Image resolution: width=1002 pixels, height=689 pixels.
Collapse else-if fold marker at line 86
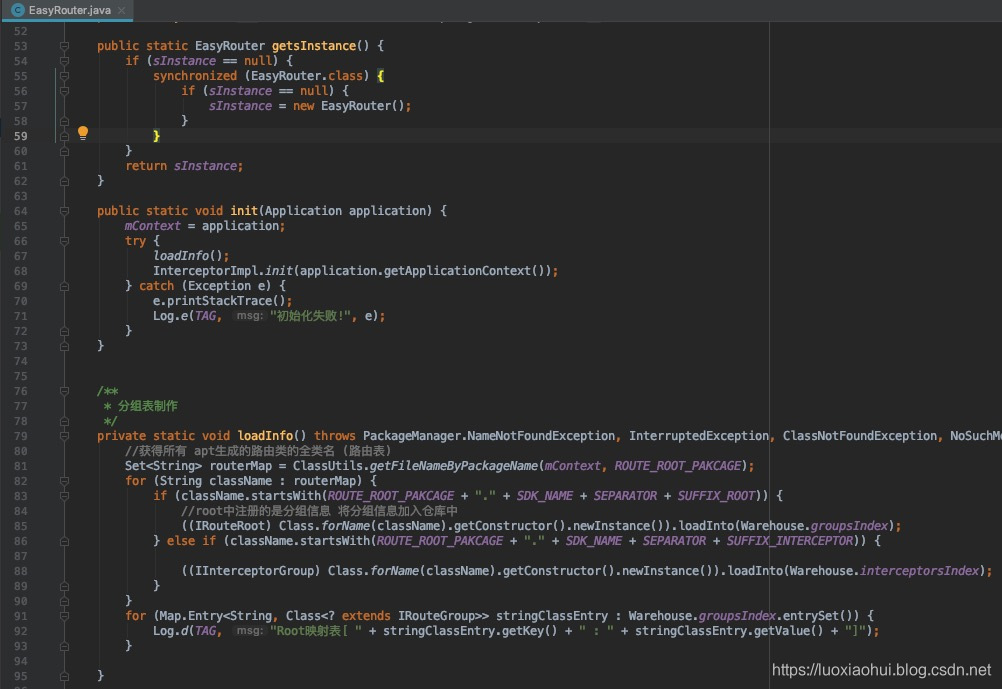[65, 541]
